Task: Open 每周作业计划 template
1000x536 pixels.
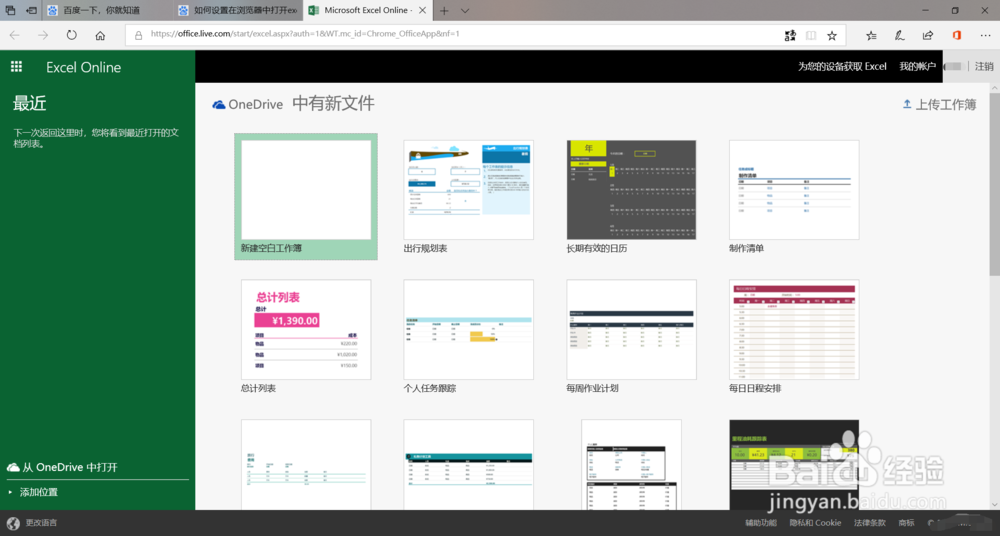Action: [x=631, y=336]
